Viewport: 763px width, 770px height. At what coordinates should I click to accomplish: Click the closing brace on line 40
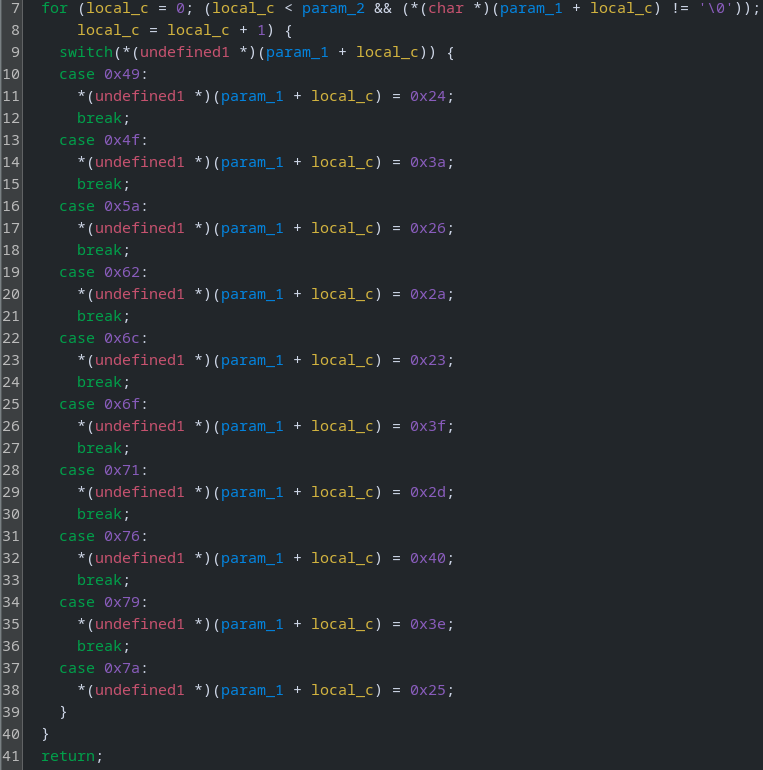pyautogui.click(x=45, y=734)
